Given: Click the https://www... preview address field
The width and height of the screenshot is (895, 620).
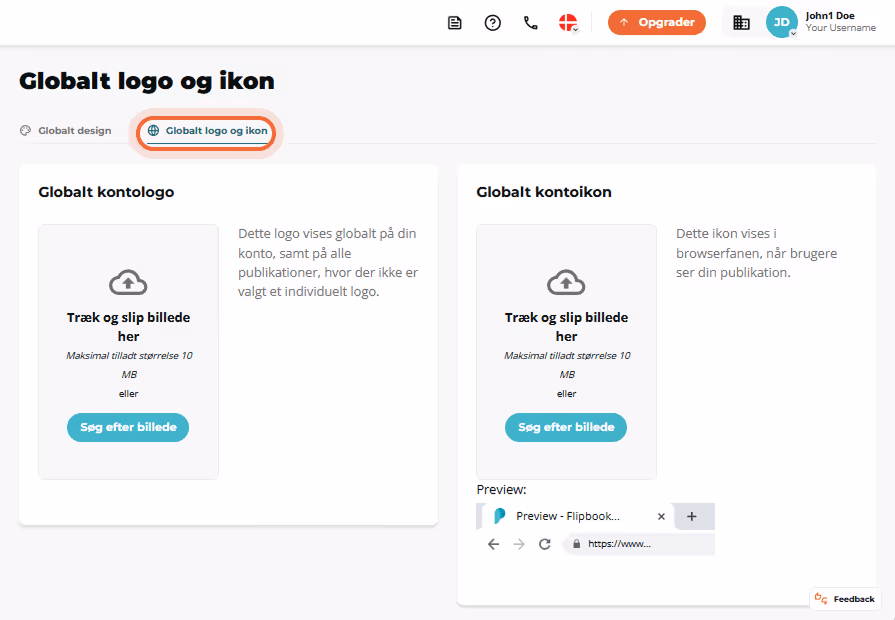Looking at the screenshot, I should [639, 544].
